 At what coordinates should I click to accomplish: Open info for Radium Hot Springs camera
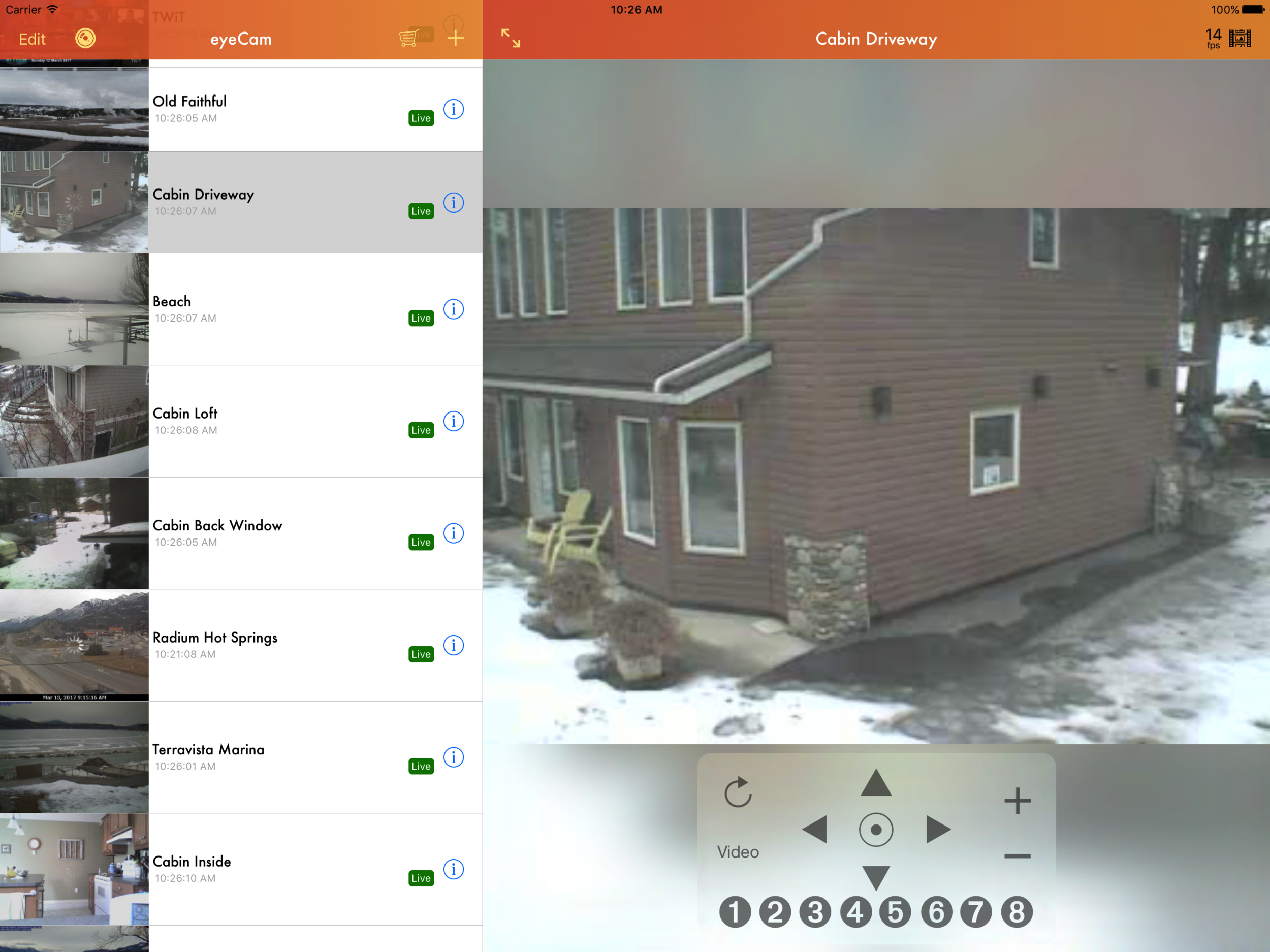click(454, 645)
